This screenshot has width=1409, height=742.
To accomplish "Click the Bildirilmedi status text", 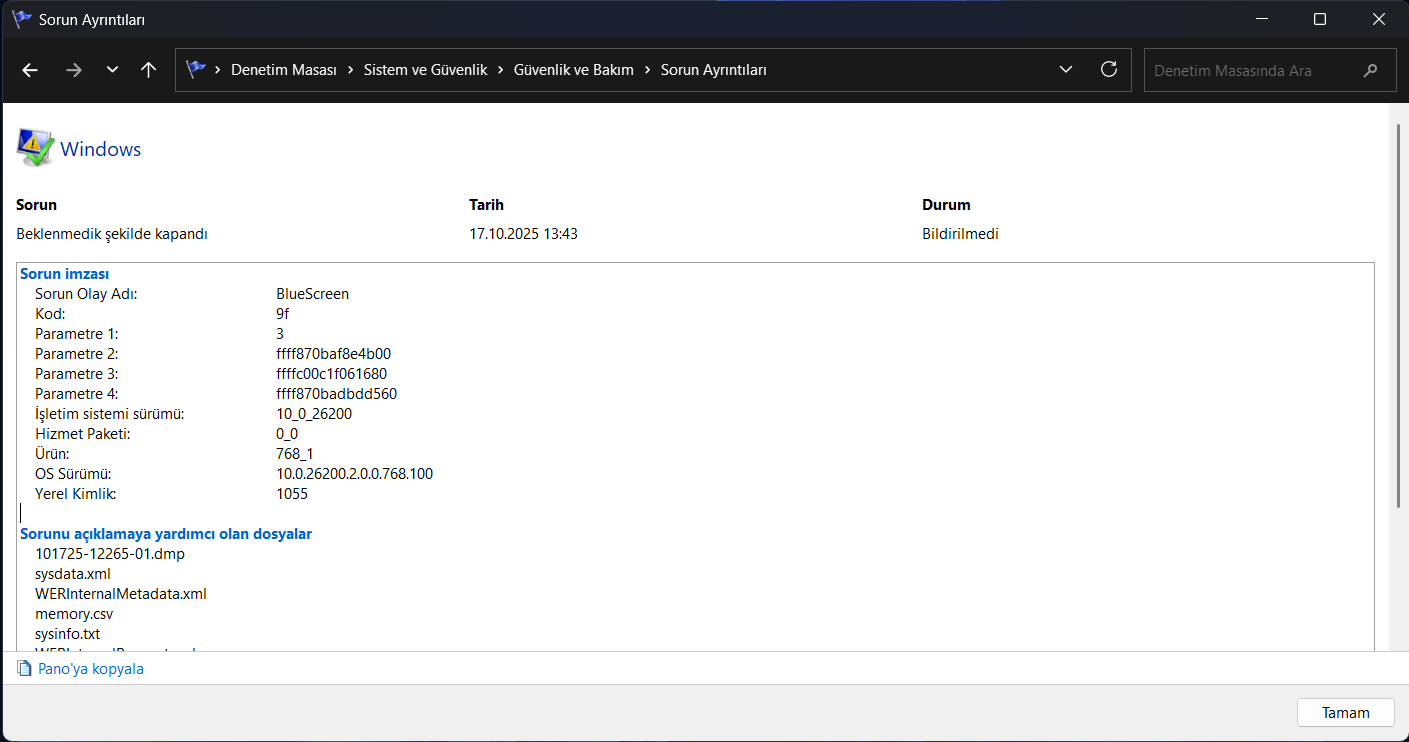I will (x=960, y=234).
